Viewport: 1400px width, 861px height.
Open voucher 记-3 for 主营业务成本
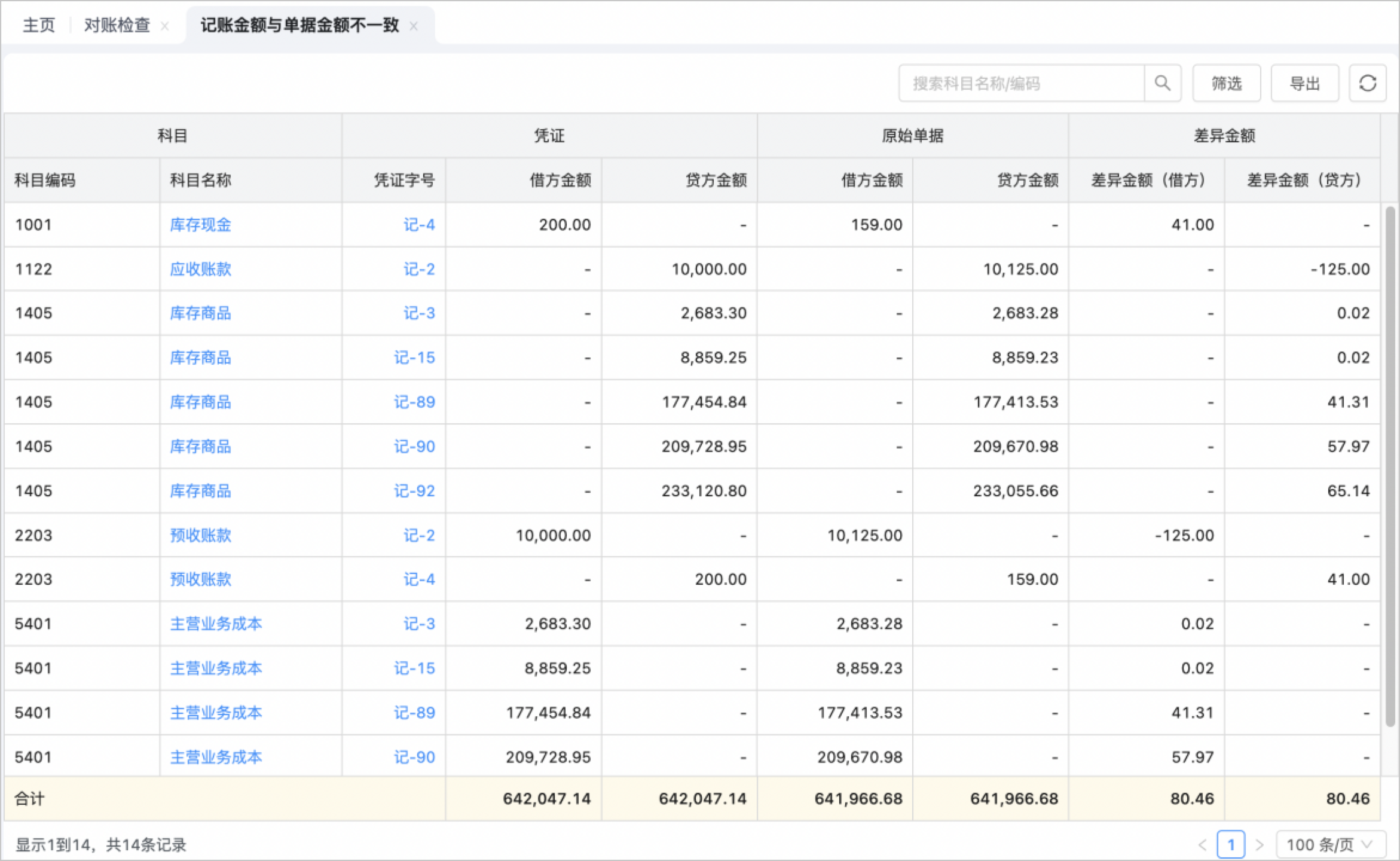click(x=419, y=624)
